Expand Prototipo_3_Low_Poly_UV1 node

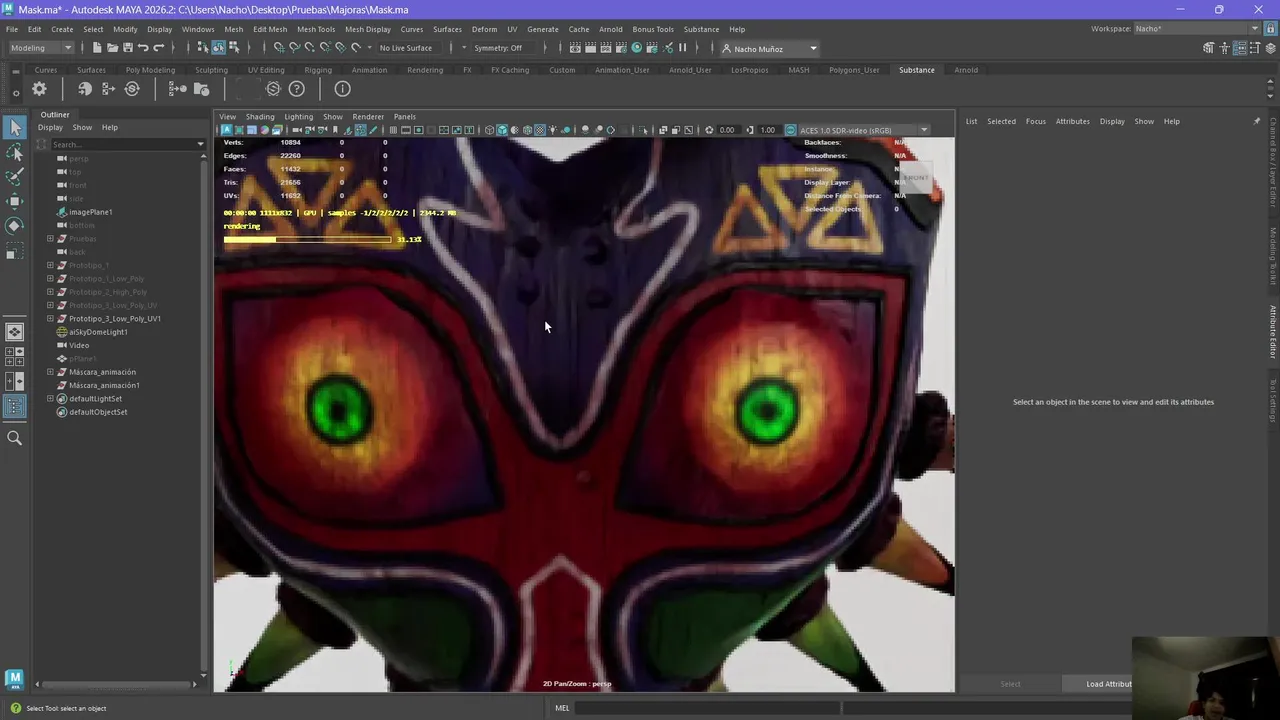50,318
